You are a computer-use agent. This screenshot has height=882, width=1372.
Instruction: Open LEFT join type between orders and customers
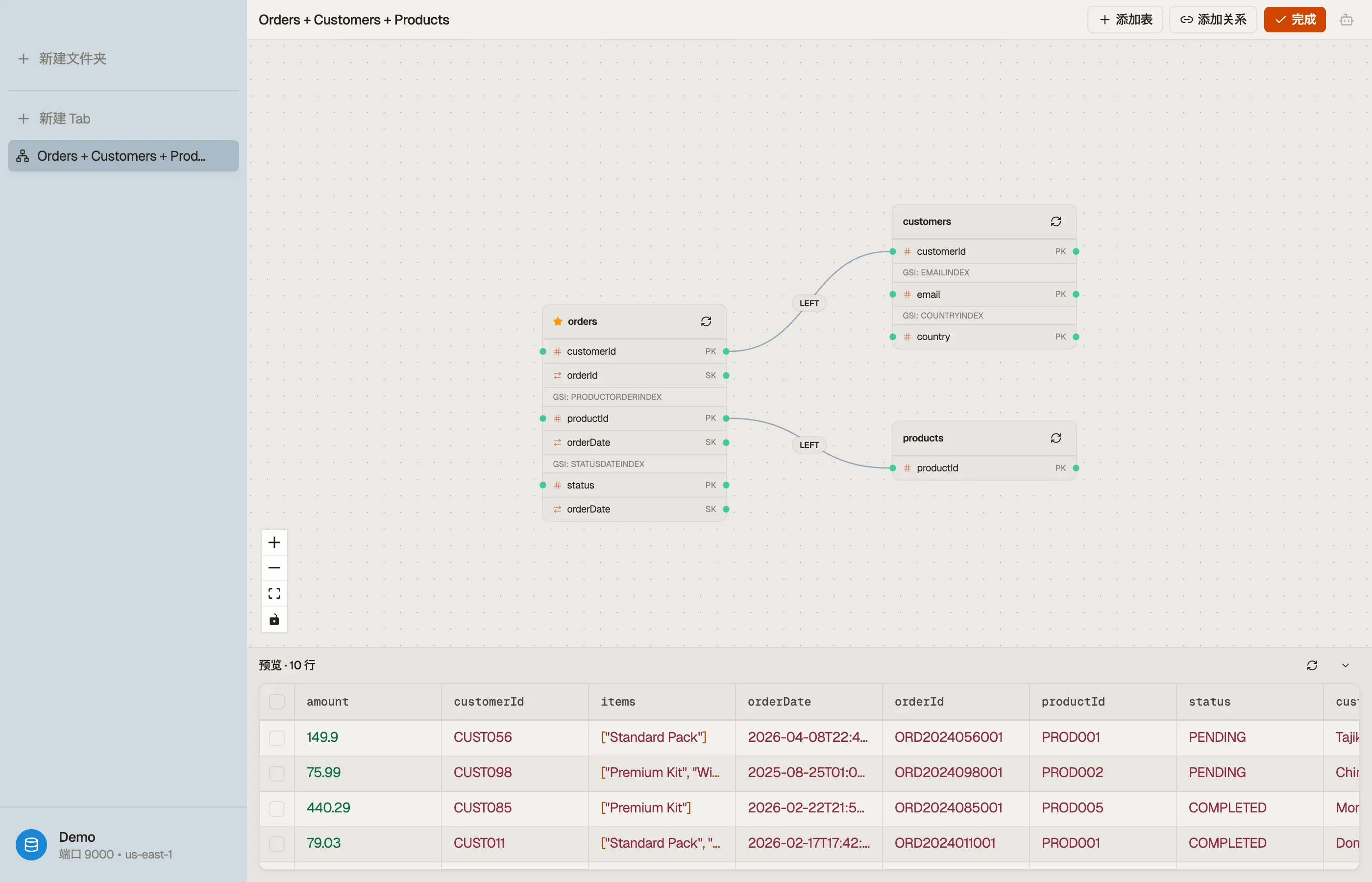809,303
